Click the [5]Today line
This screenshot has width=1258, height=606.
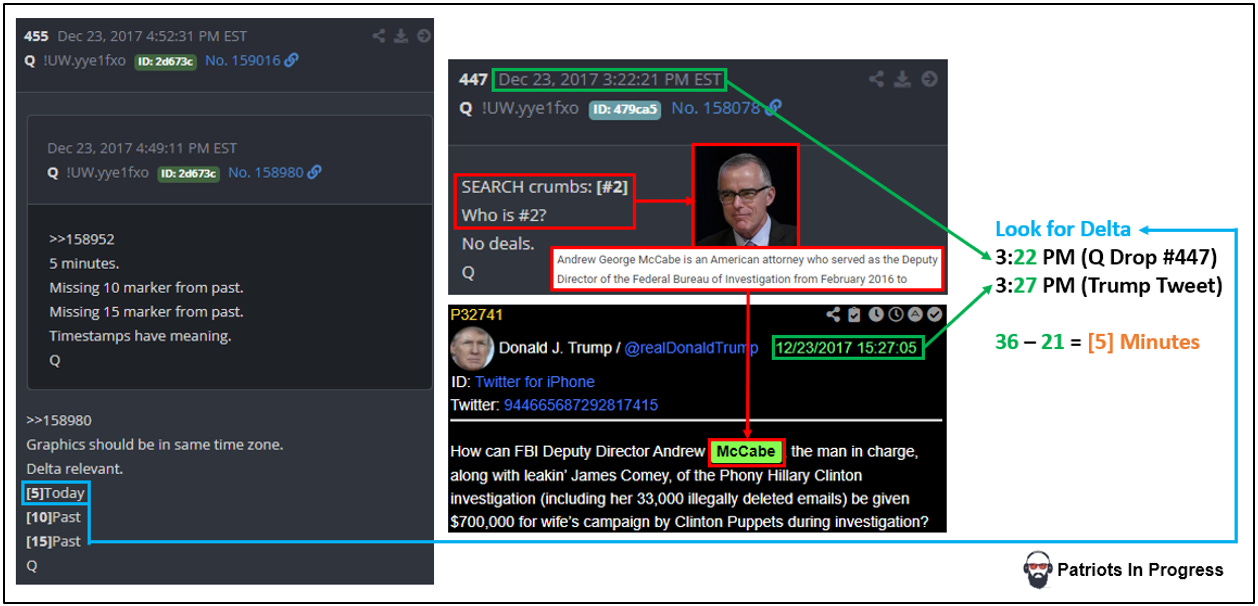tap(56, 493)
